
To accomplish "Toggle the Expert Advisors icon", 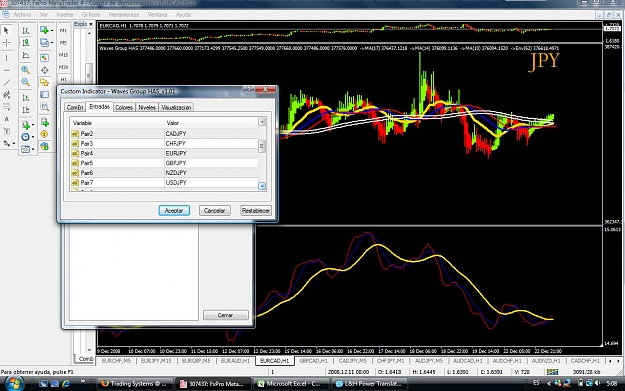I will tap(45, 146).
